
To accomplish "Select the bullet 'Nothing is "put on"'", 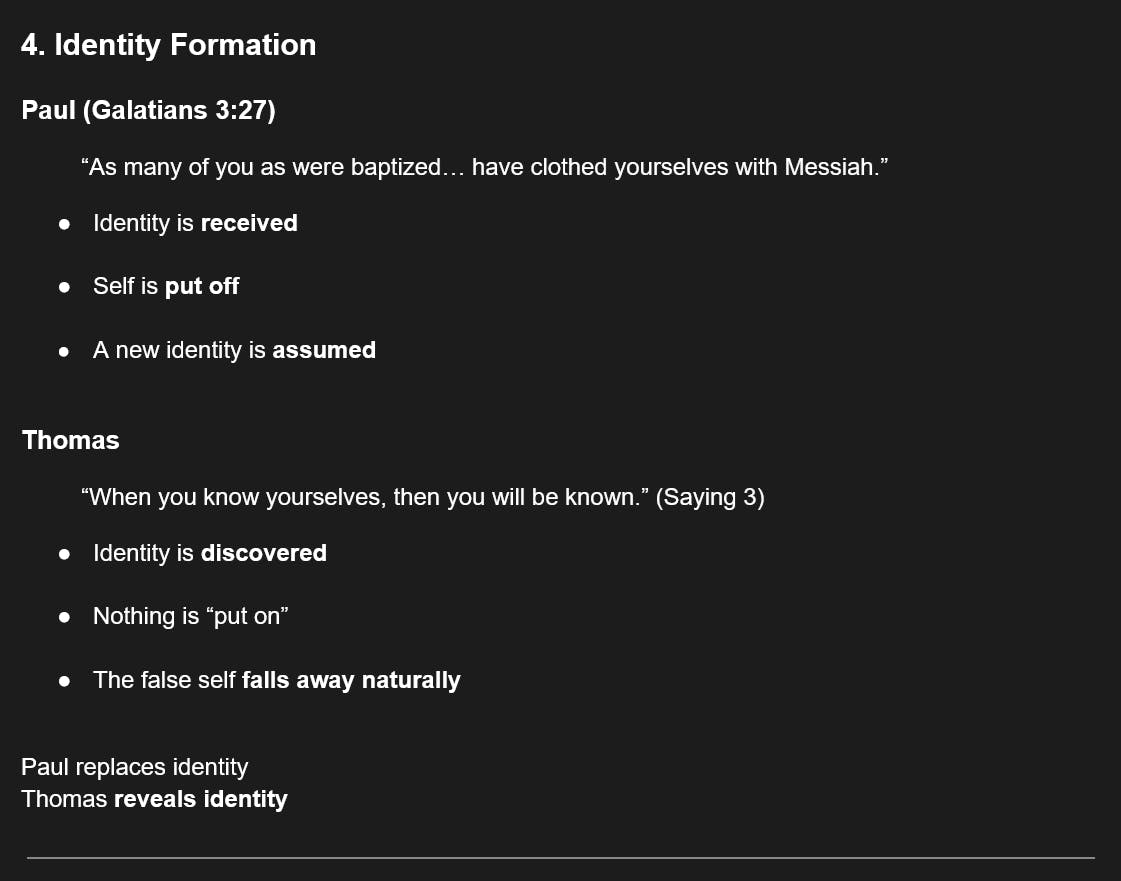I will tap(191, 616).
